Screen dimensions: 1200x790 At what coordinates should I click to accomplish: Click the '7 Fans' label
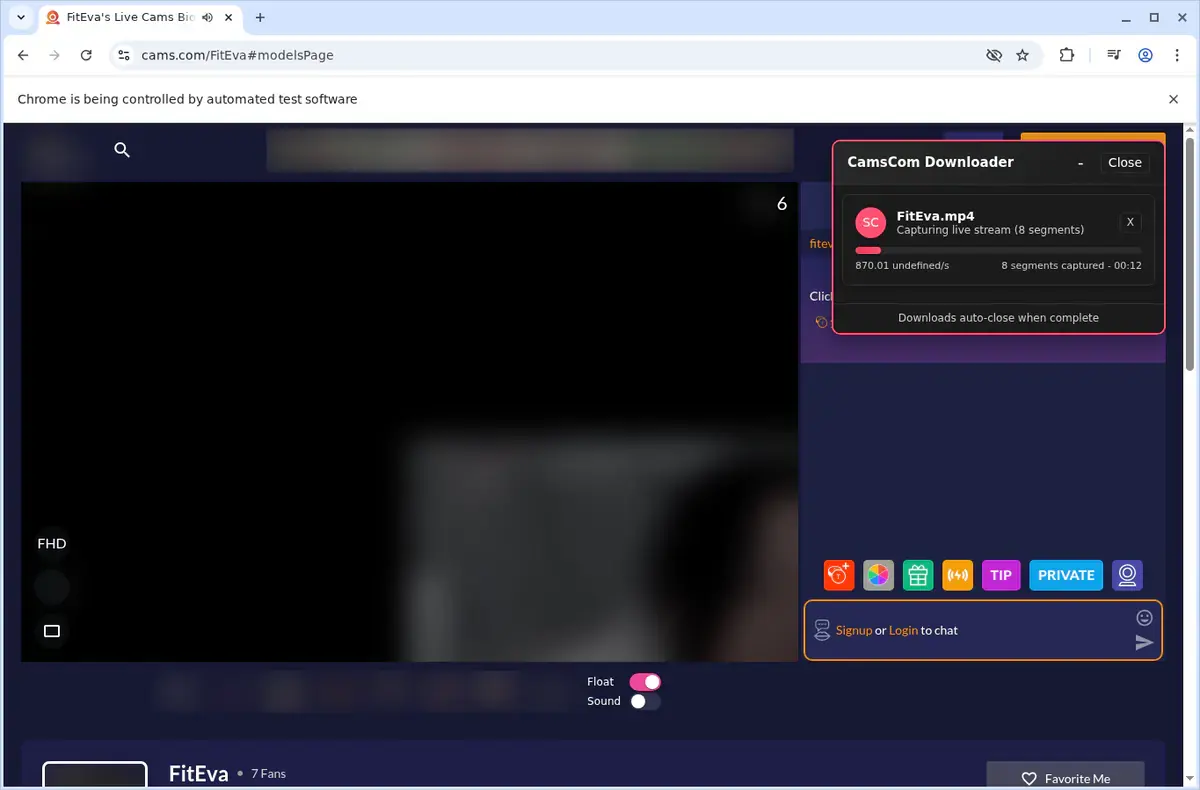click(x=268, y=774)
